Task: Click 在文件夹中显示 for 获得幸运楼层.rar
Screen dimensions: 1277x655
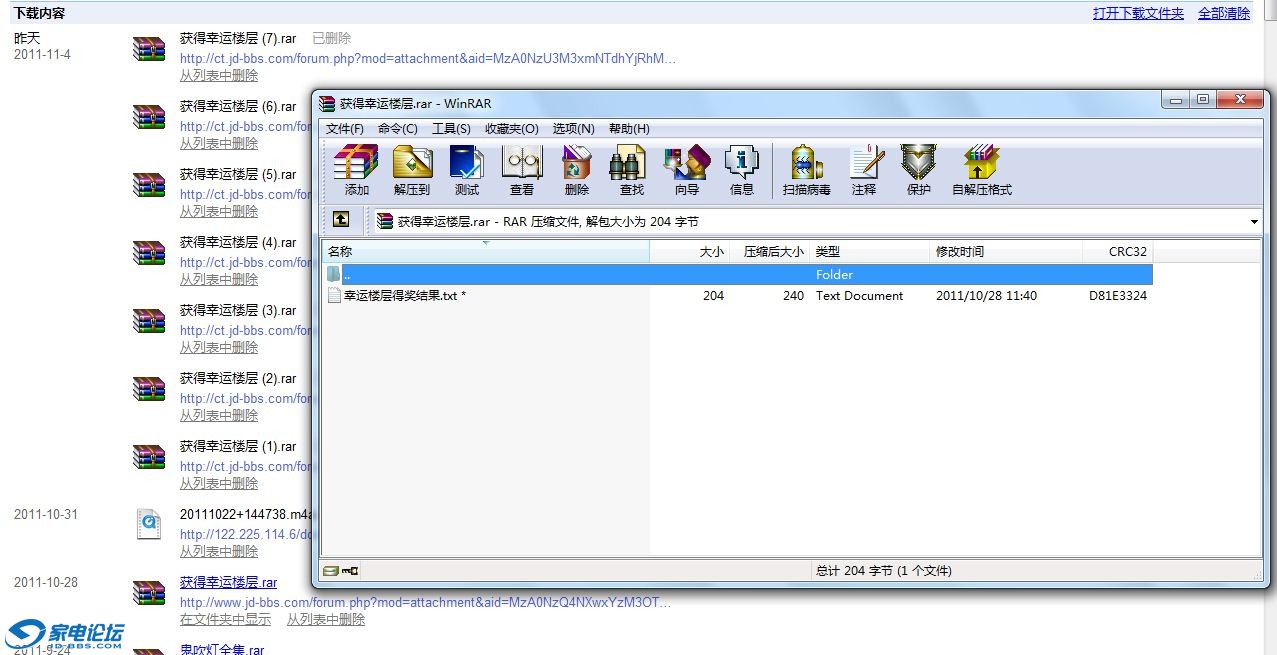Action: [225, 619]
